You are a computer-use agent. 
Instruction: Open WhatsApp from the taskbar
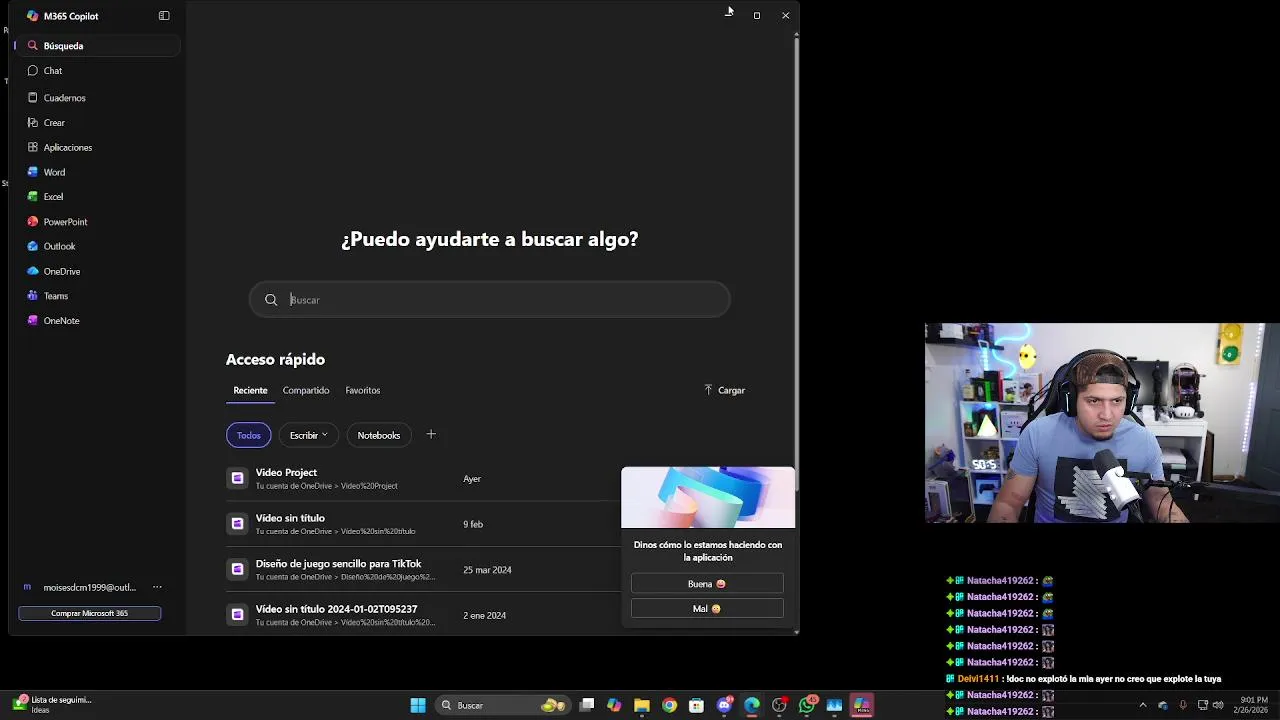pos(807,706)
